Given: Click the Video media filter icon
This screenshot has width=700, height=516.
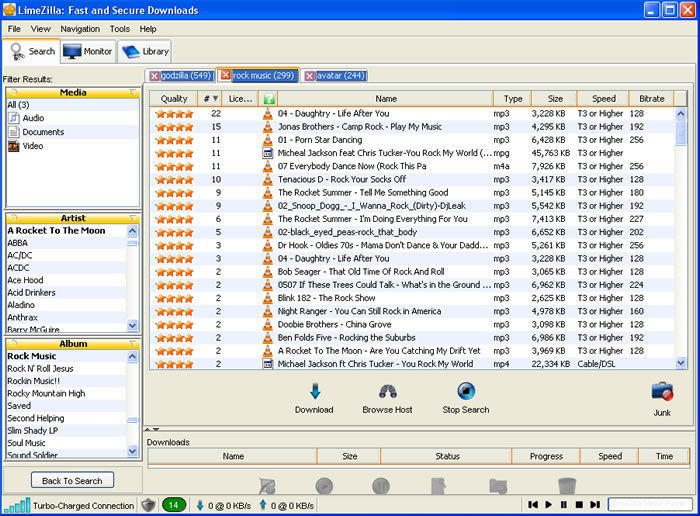Looking at the screenshot, I should (14, 146).
